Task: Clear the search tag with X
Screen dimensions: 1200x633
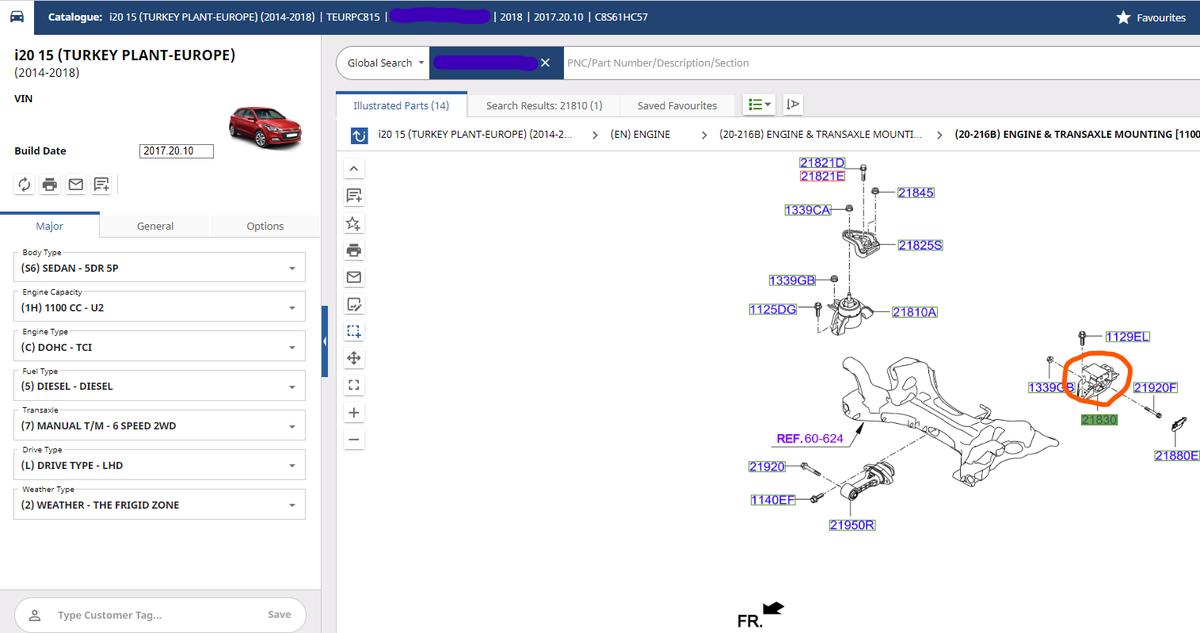Action: (x=545, y=63)
